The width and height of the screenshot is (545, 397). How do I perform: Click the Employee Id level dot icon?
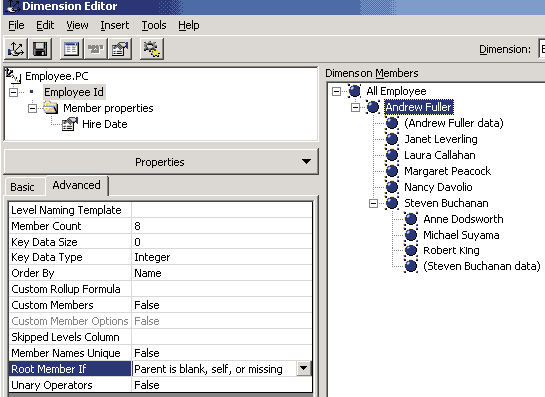coord(32,92)
